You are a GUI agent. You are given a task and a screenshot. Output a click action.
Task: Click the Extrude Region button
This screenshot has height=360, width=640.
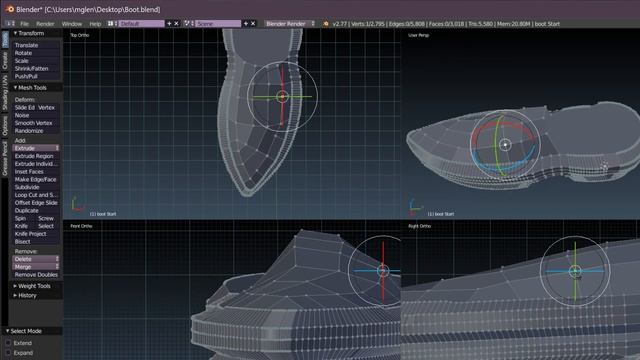coord(36,156)
